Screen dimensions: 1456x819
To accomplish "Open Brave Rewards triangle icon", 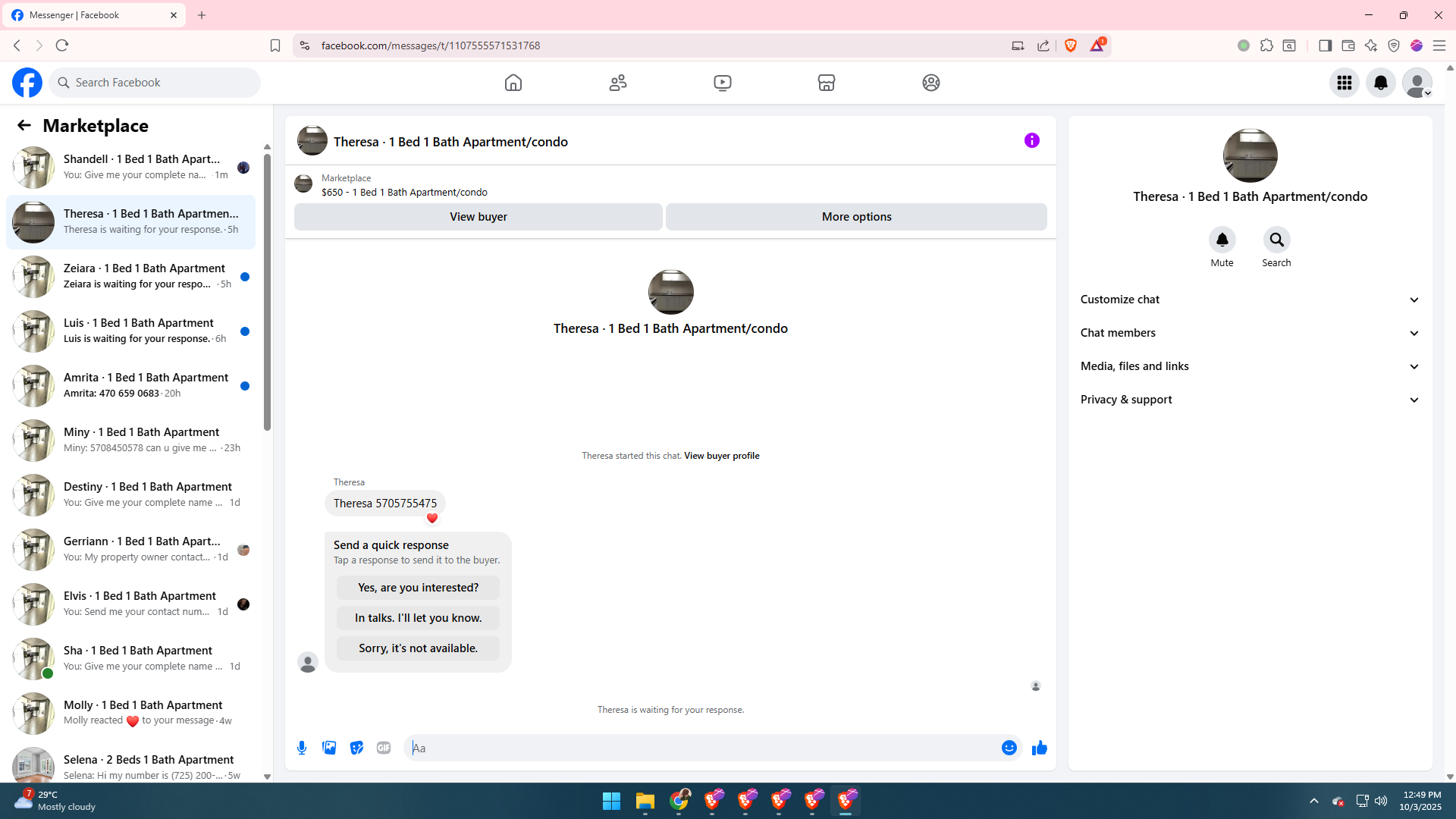I will point(1097,45).
